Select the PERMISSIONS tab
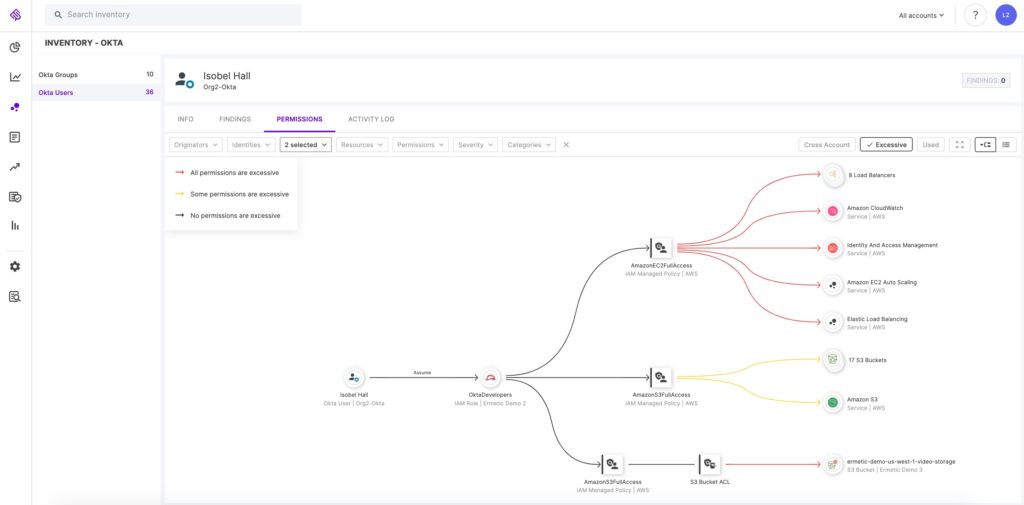Screen dimensions: 1024x505 (299, 119)
